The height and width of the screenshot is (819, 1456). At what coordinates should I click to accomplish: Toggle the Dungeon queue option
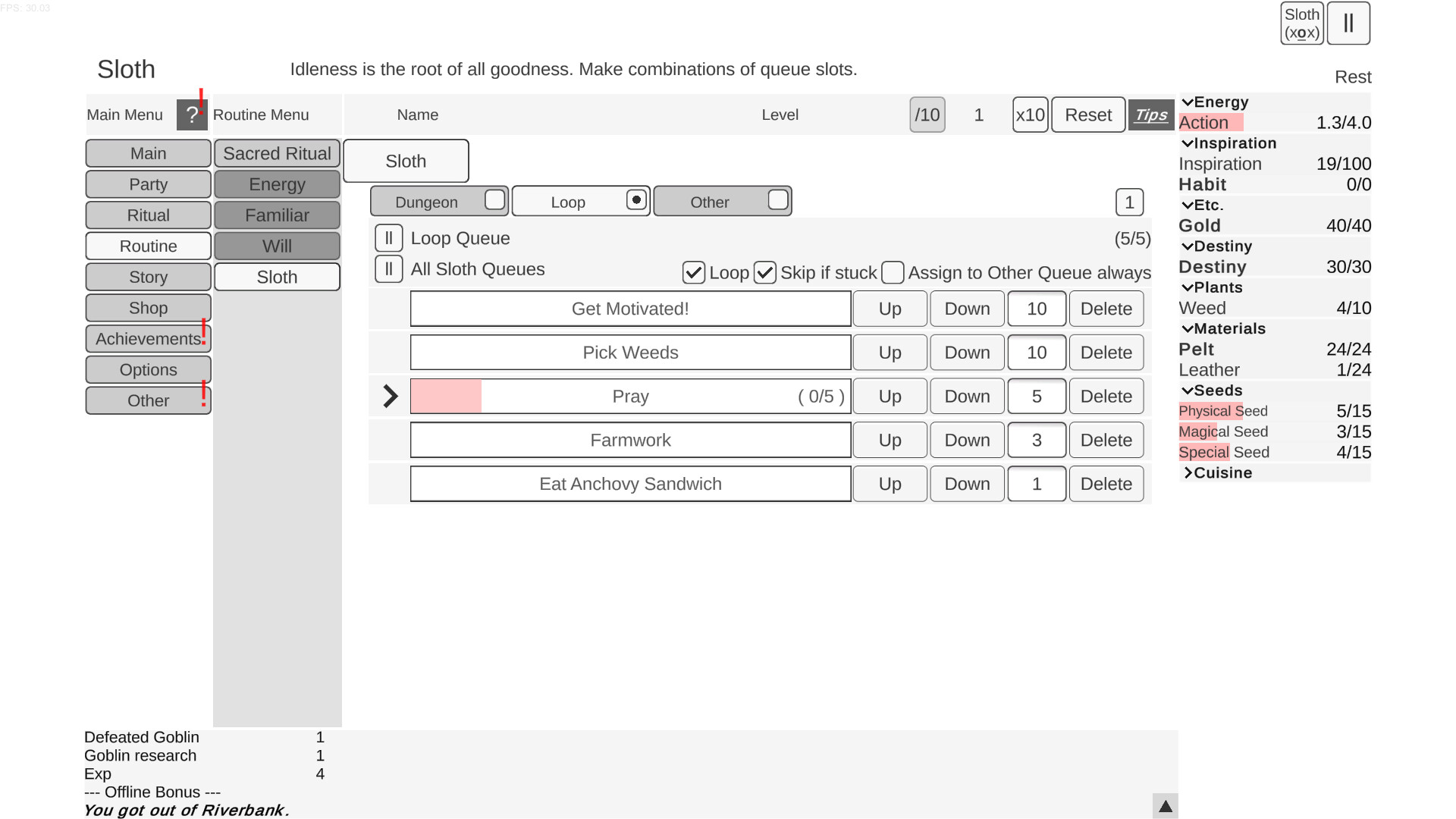click(494, 200)
